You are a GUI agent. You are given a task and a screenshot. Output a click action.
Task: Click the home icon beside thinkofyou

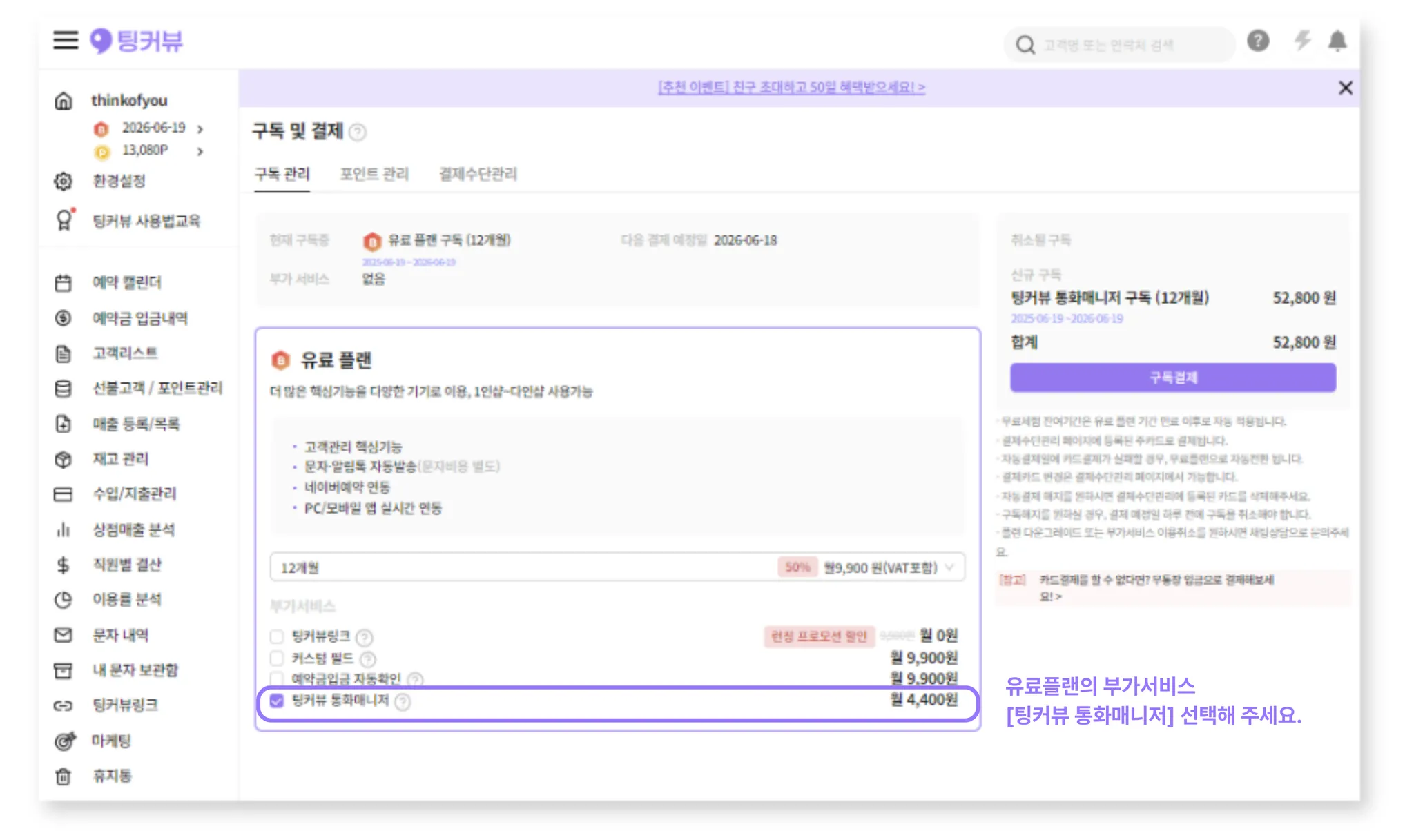coord(63,101)
